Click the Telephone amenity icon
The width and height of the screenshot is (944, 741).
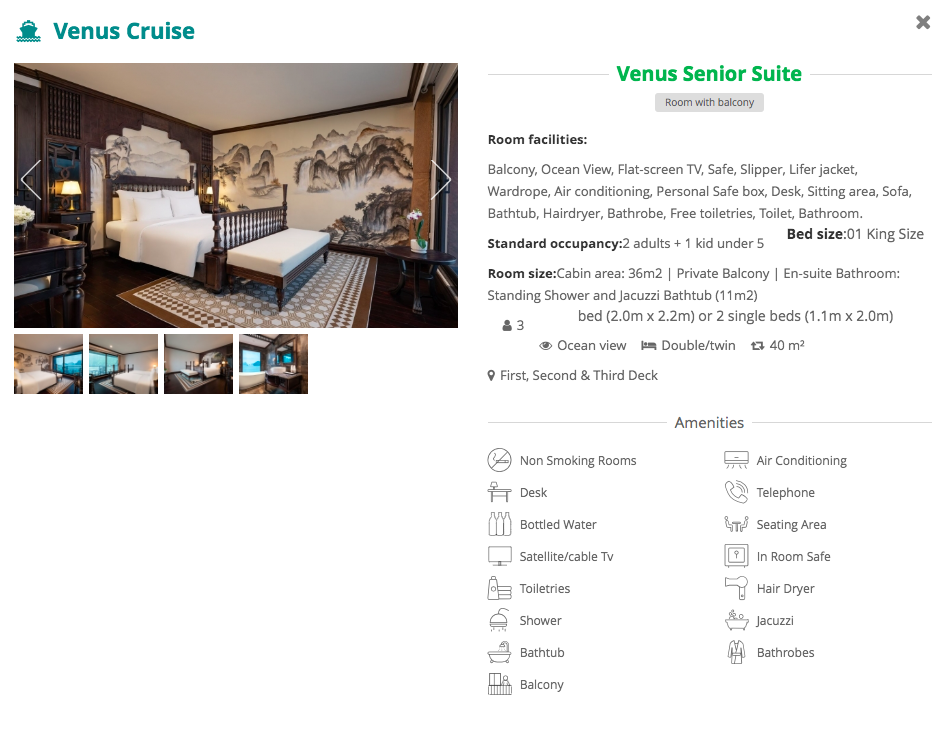tap(736, 492)
